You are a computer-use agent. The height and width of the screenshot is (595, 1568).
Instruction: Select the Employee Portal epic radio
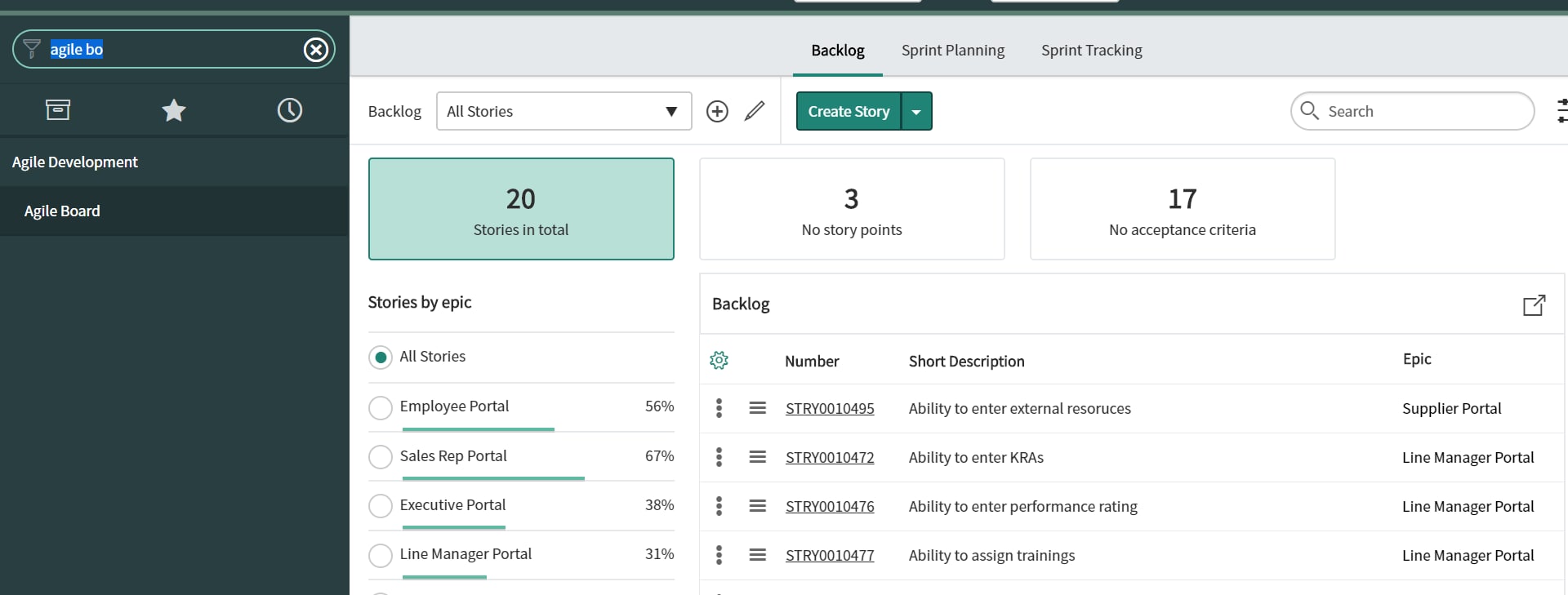[x=381, y=407]
